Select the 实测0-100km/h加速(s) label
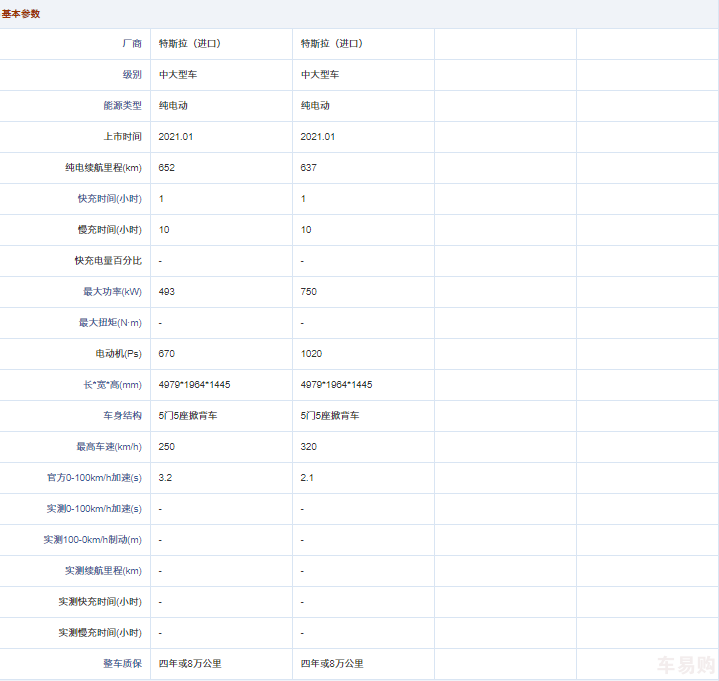The width and height of the screenshot is (719, 681). click(94, 509)
